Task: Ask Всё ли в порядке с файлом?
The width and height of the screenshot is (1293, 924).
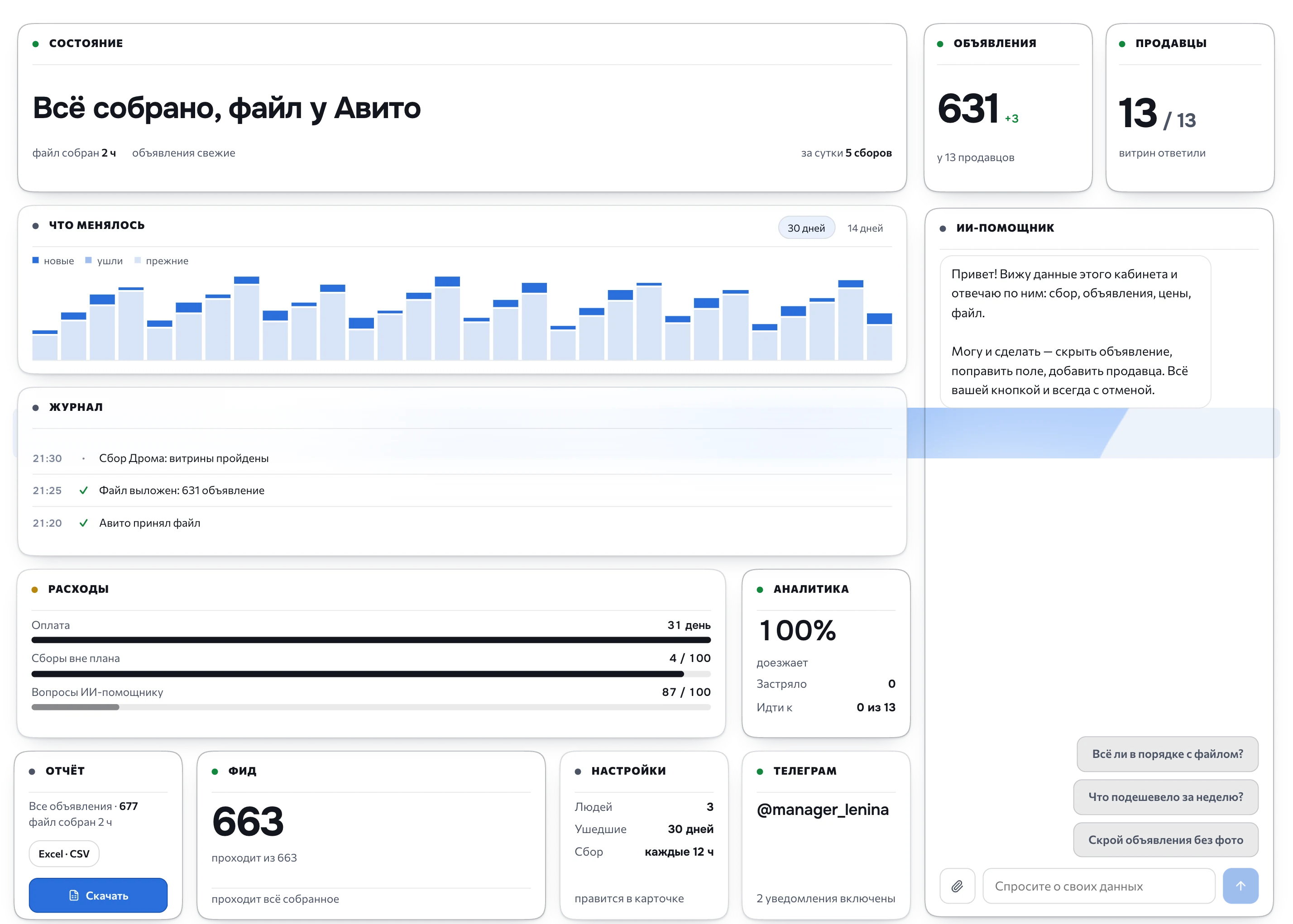Action: (x=1167, y=754)
